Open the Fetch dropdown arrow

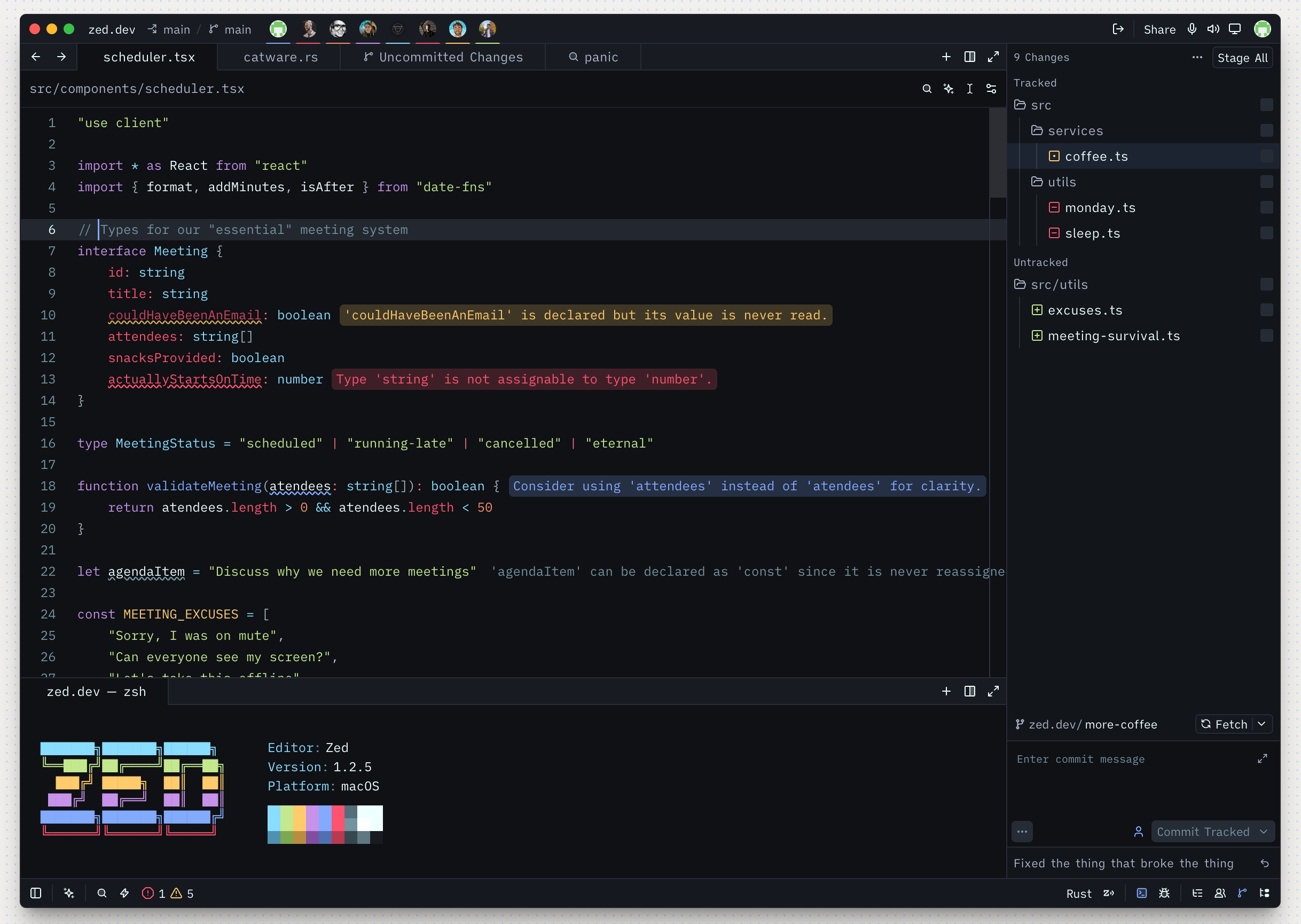click(x=1261, y=724)
